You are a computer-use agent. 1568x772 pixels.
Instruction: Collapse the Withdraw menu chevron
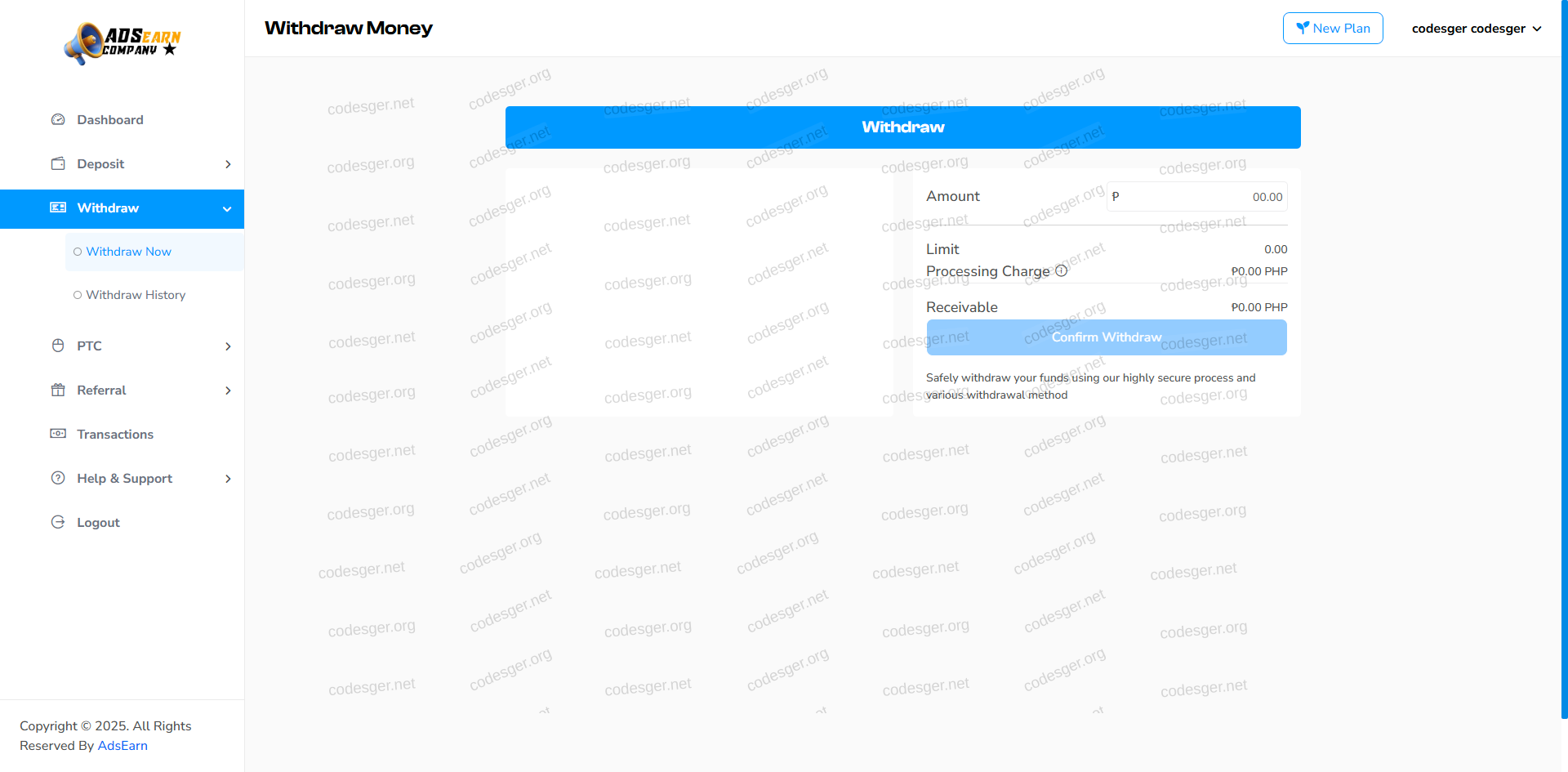coord(227,209)
